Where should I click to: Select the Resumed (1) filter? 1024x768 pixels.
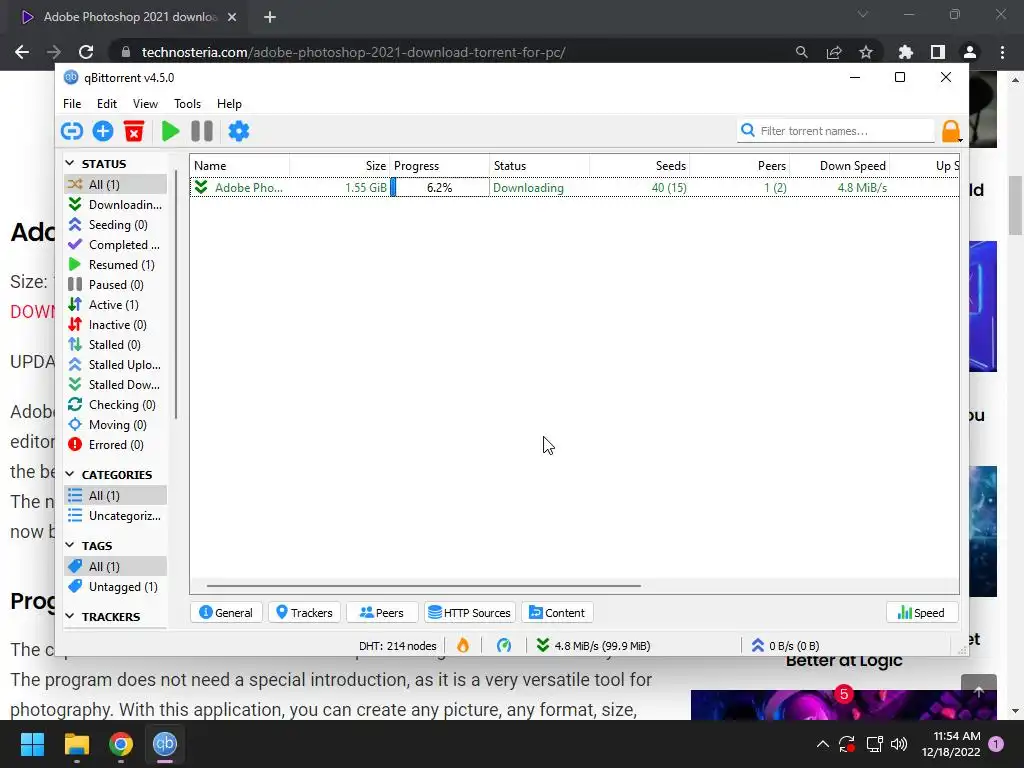click(115, 264)
